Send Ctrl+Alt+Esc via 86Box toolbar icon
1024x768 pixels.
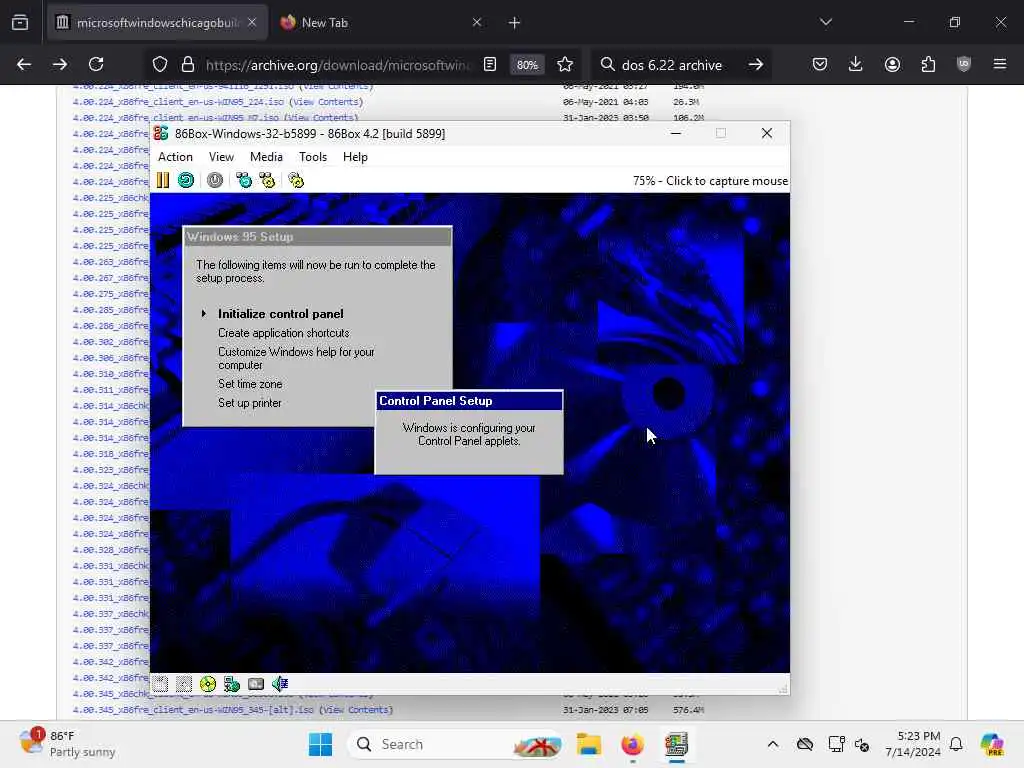(267, 180)
